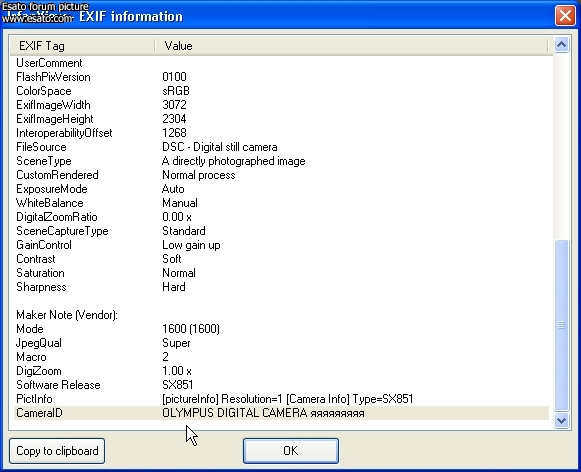
Task: Click the 0.00 x zoom ratio value
Action: tap(177, 217)
